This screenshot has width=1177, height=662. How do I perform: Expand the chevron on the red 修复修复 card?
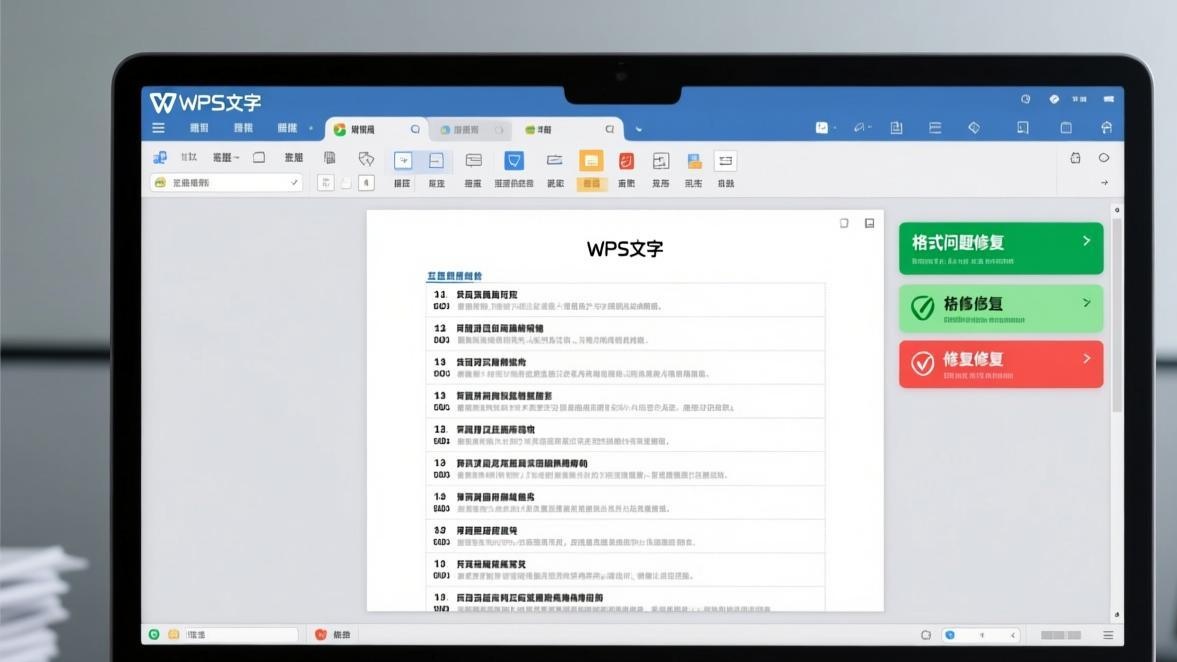[x=1086, y=359]
